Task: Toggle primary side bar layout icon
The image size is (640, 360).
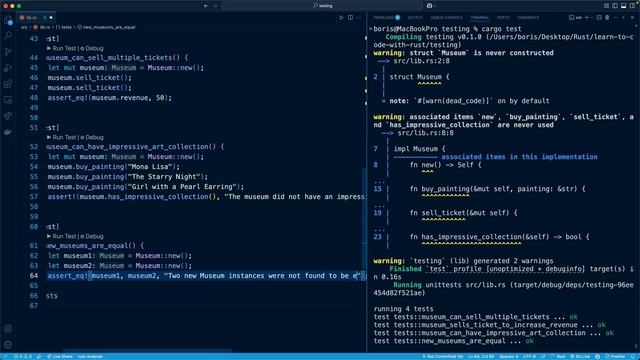Action: click(x=615, y=6)
